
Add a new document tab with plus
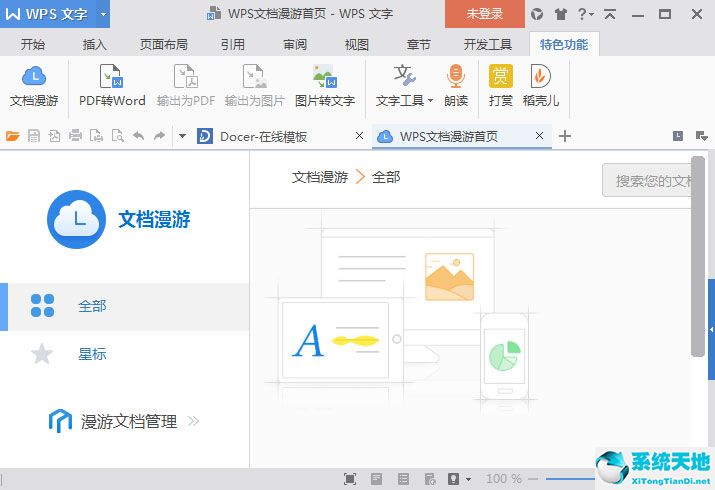[x=565, y=136]
